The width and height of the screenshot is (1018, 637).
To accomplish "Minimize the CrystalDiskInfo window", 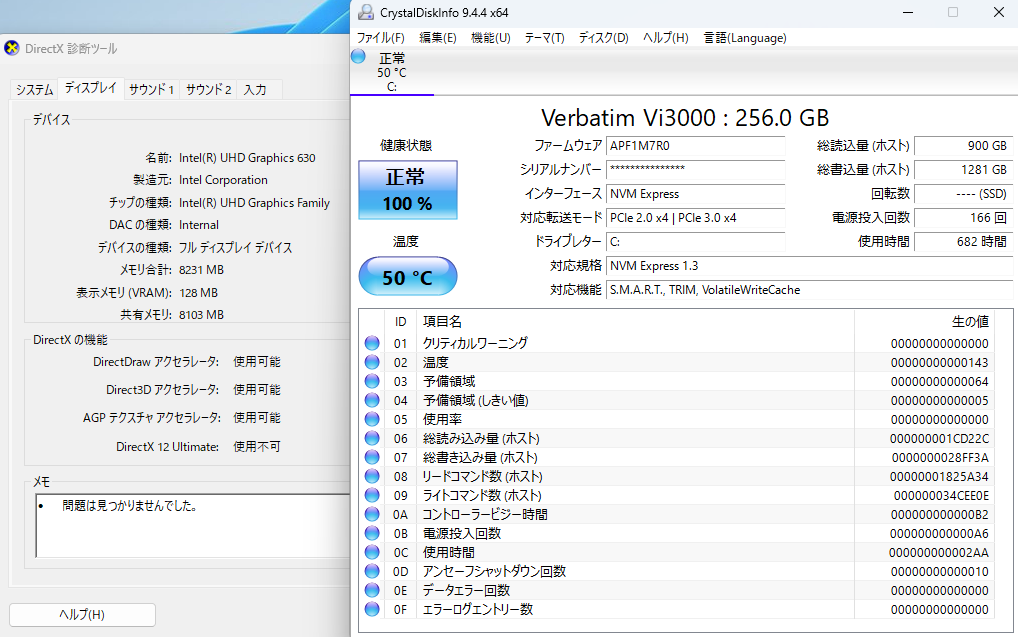I will pos(908,12).
